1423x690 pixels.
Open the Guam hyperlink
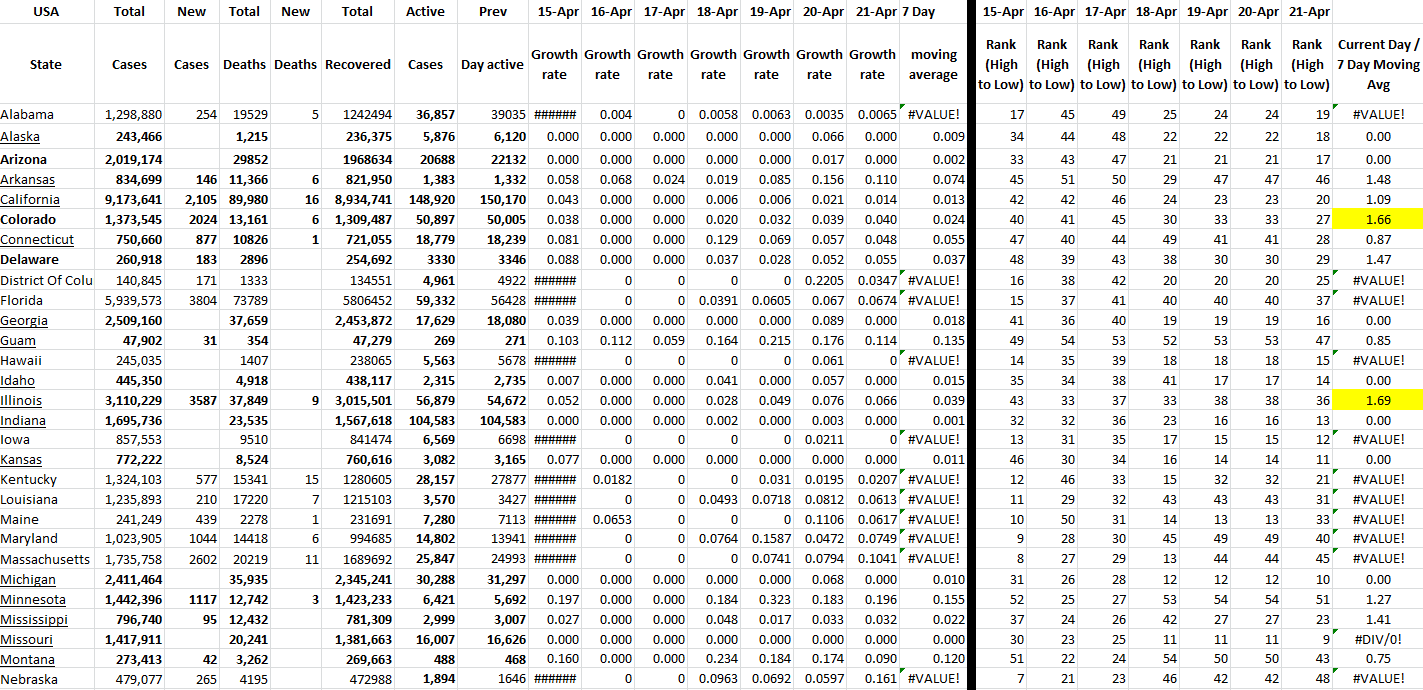click(19, 340)
